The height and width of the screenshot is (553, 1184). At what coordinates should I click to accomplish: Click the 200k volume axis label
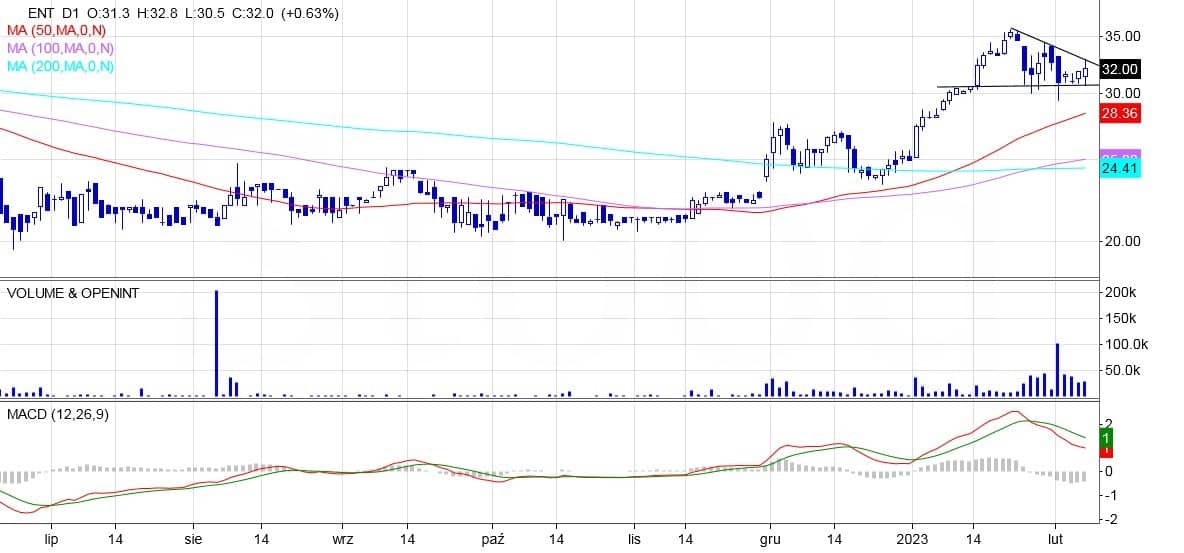pyautogui.click(x=1118, y=293)
